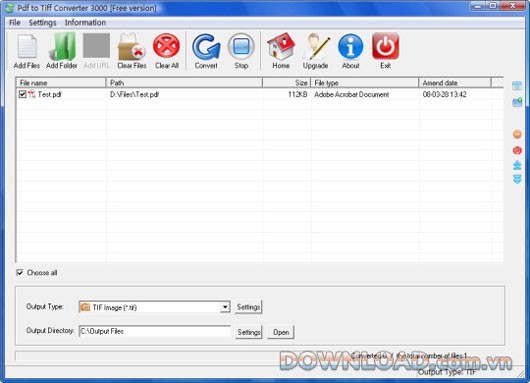Click Settings button next to Output Directory
The height and width of the screenshot is (383, 530).
248,332
